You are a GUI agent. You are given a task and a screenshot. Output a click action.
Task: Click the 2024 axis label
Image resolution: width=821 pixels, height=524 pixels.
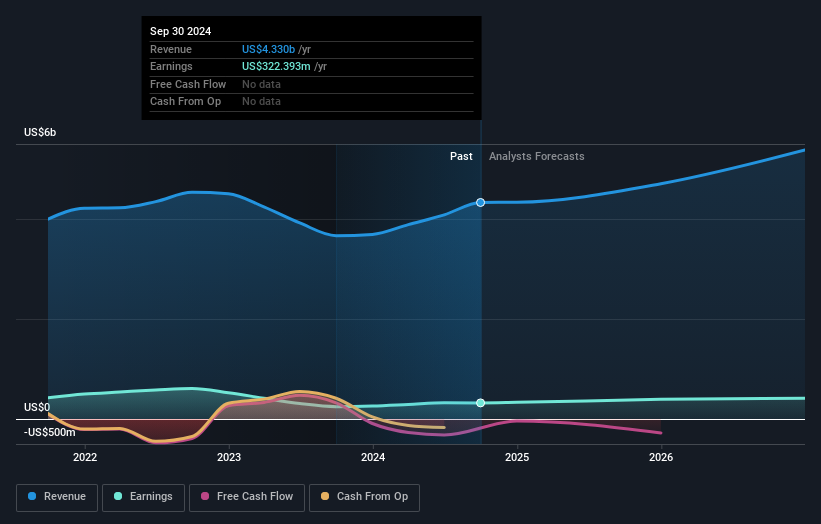[x=373, y=457]
